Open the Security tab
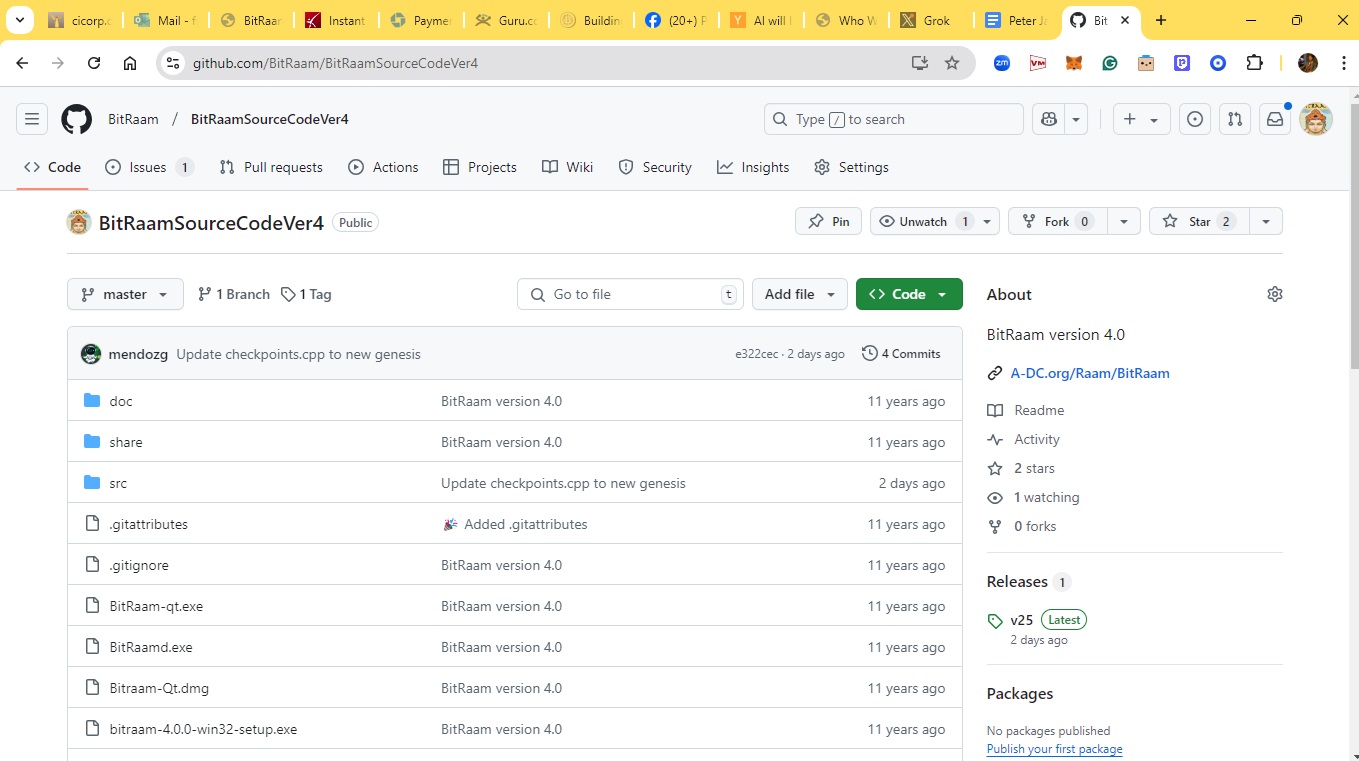1359x761 pixels. coord(655,167)
